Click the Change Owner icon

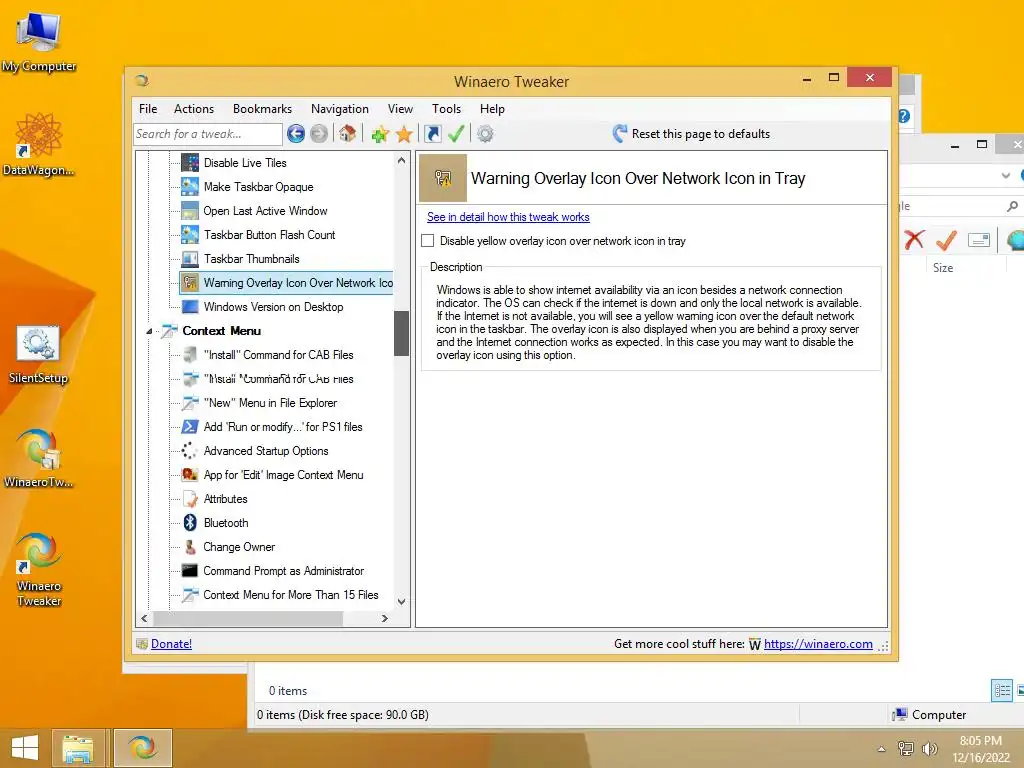tap(189, 547)
